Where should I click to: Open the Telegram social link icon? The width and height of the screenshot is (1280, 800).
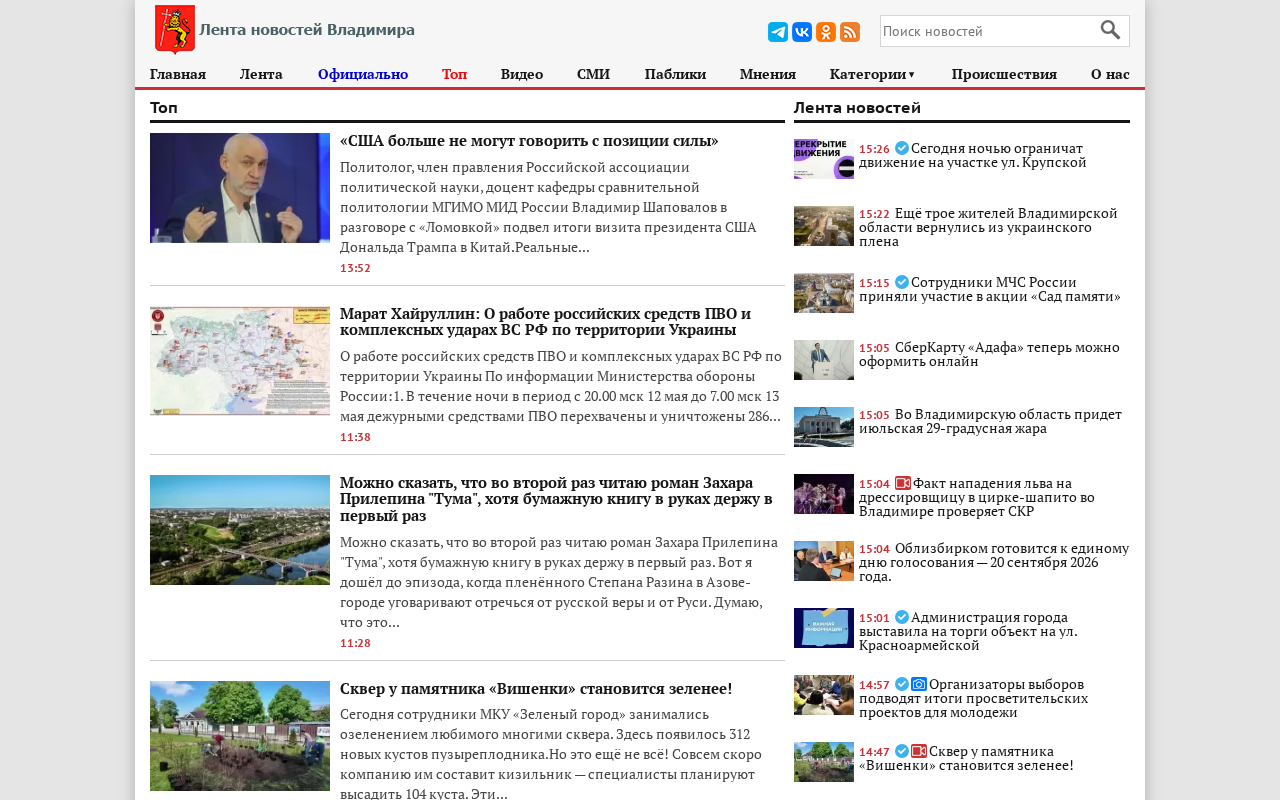[x=778, y=32]
